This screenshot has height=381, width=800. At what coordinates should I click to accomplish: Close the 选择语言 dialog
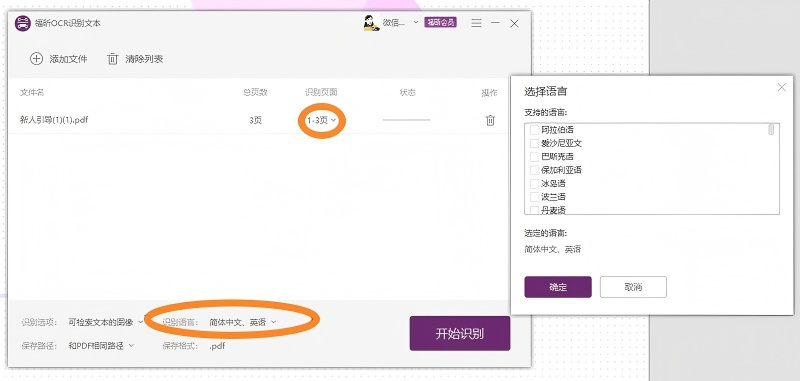click(x=781, y=87)
